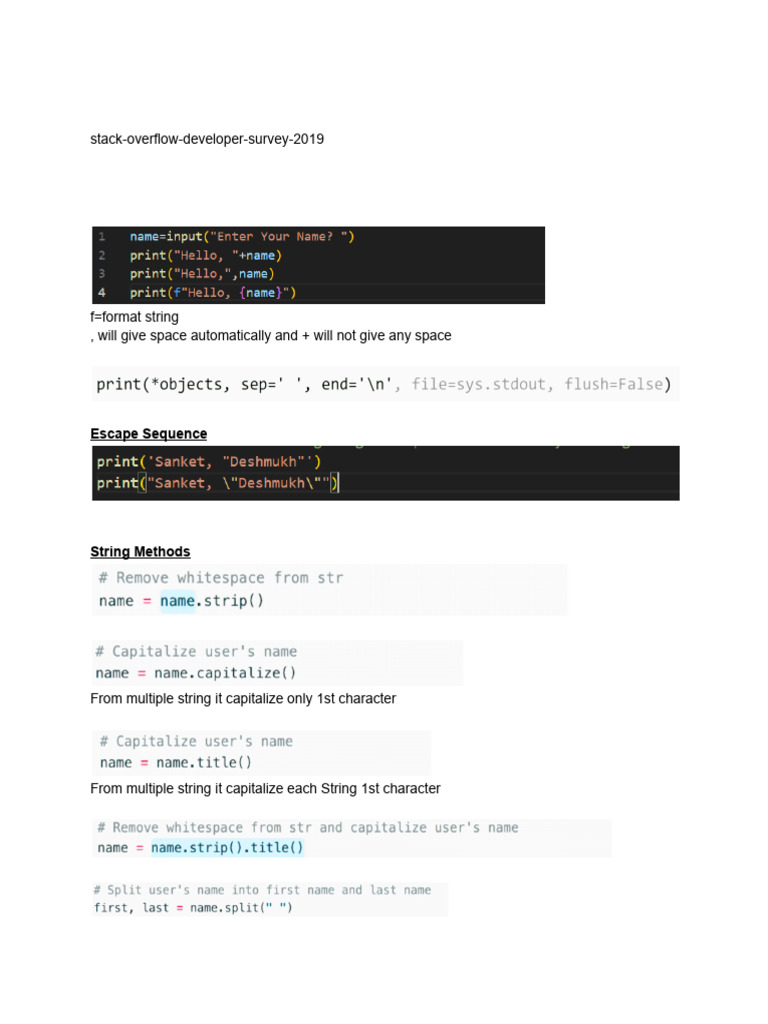Screen dimensions: 768x1024
Task: Click the 'f=format string' note
Action: tap(135, 317)
